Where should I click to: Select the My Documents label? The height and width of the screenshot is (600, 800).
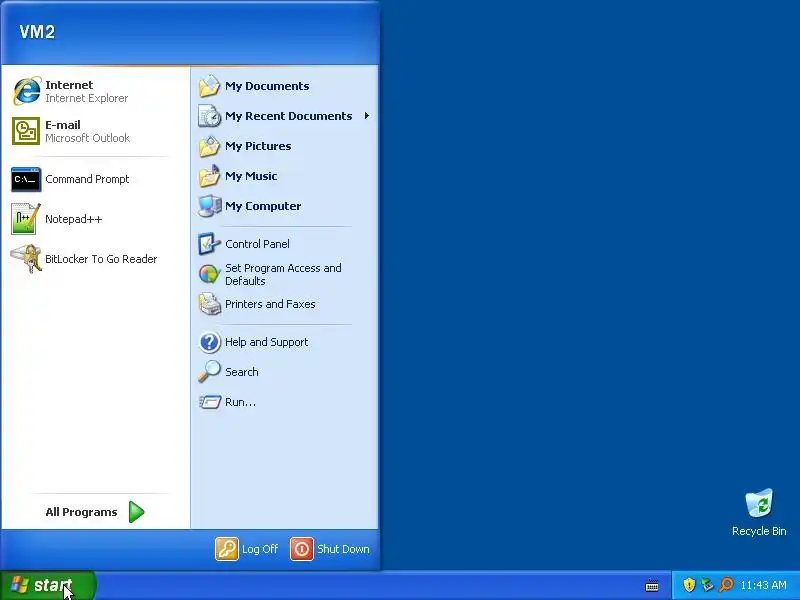point(267,86)
